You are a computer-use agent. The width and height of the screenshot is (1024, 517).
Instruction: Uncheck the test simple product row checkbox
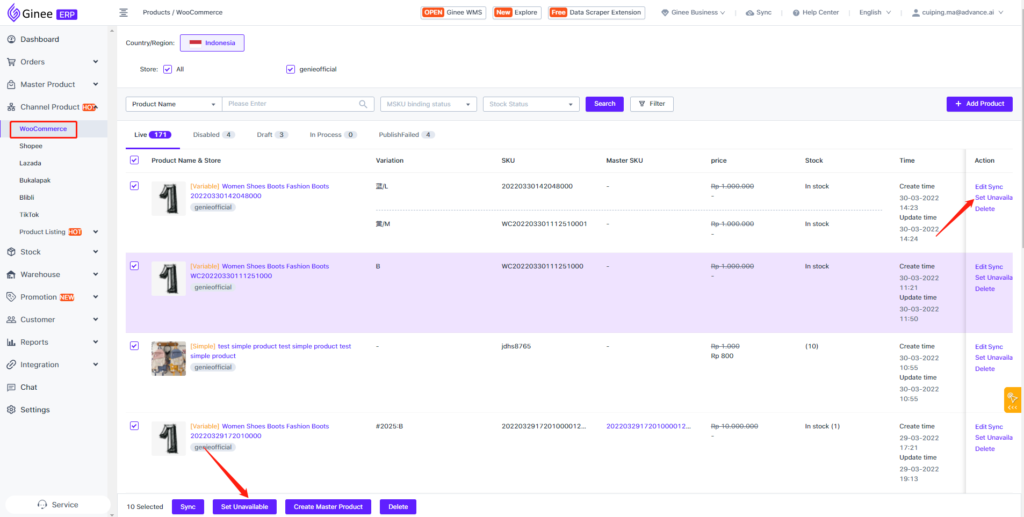tap(135, 346)
